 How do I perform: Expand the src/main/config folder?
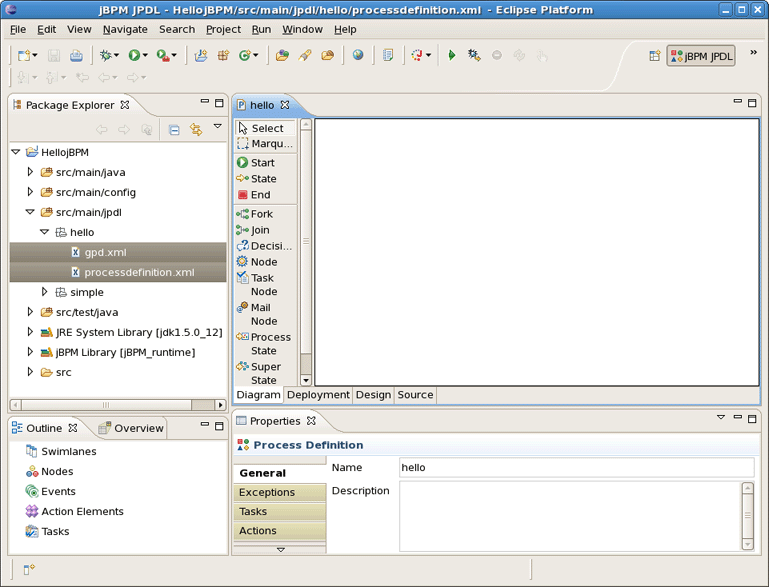click(30, 192)
